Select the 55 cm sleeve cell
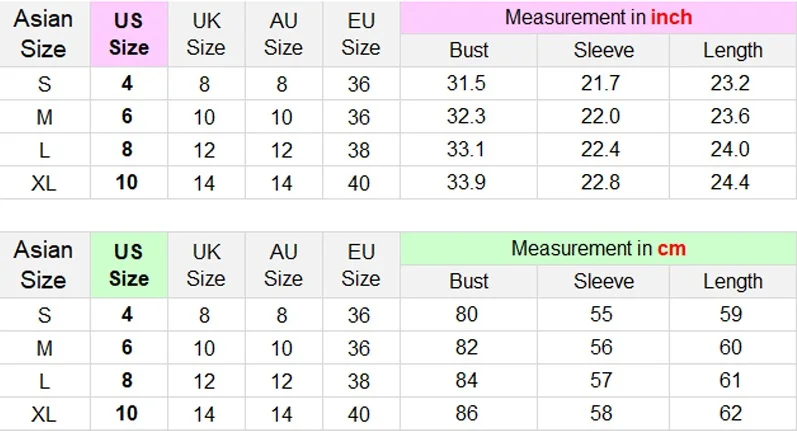This screenshot has width=797, height=431. [600, 315]
